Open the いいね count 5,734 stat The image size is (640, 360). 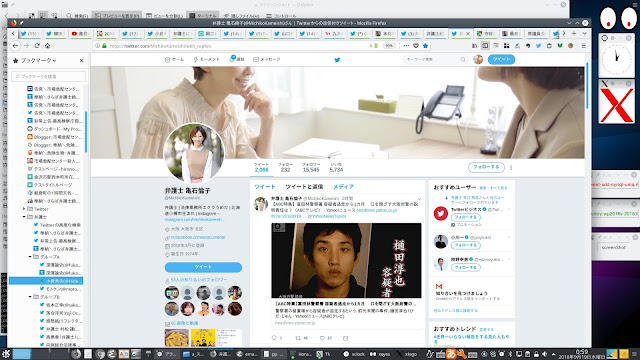[x=336, y=167]
